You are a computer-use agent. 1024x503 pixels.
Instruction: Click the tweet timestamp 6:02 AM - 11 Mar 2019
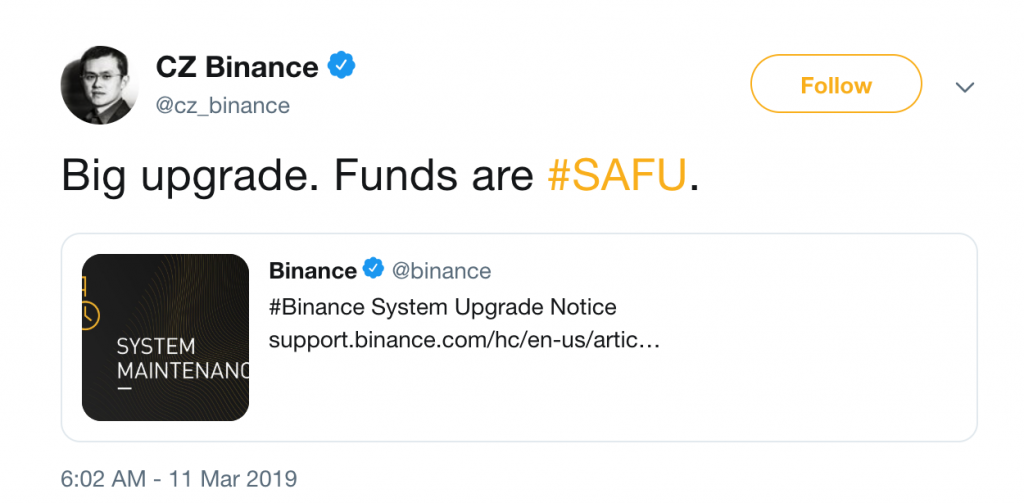pos(179,479)
